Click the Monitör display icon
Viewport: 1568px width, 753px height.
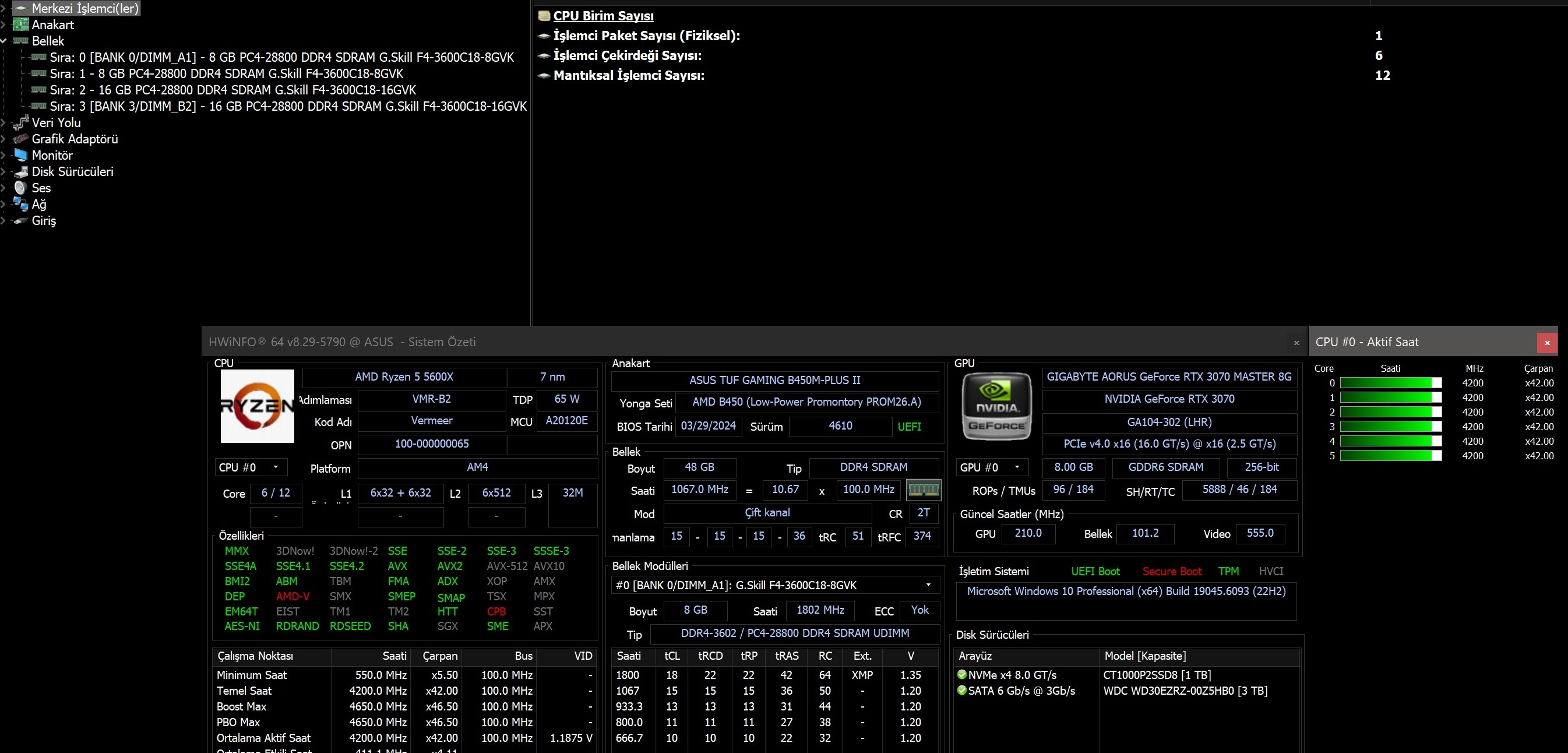[22, 155]
